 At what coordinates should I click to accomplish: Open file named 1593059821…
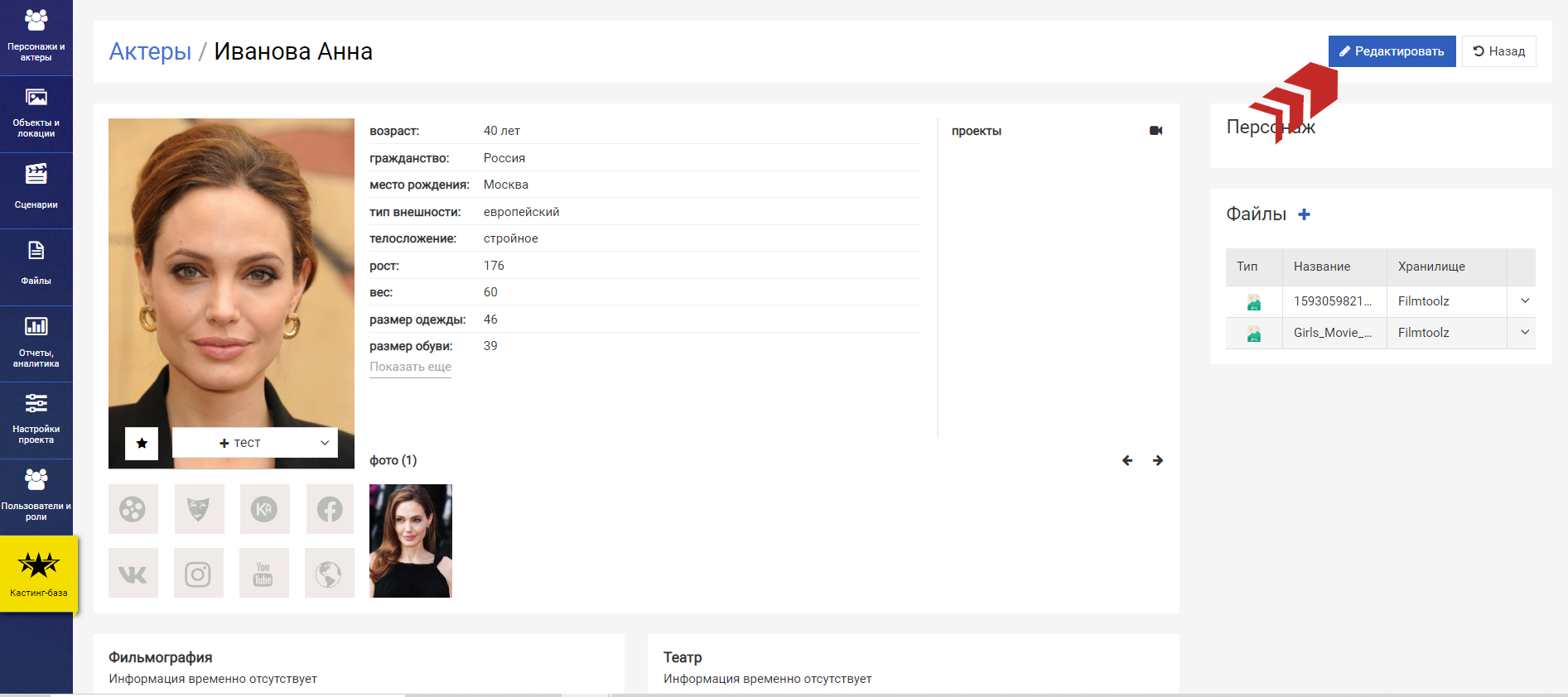click(1333, 301)
